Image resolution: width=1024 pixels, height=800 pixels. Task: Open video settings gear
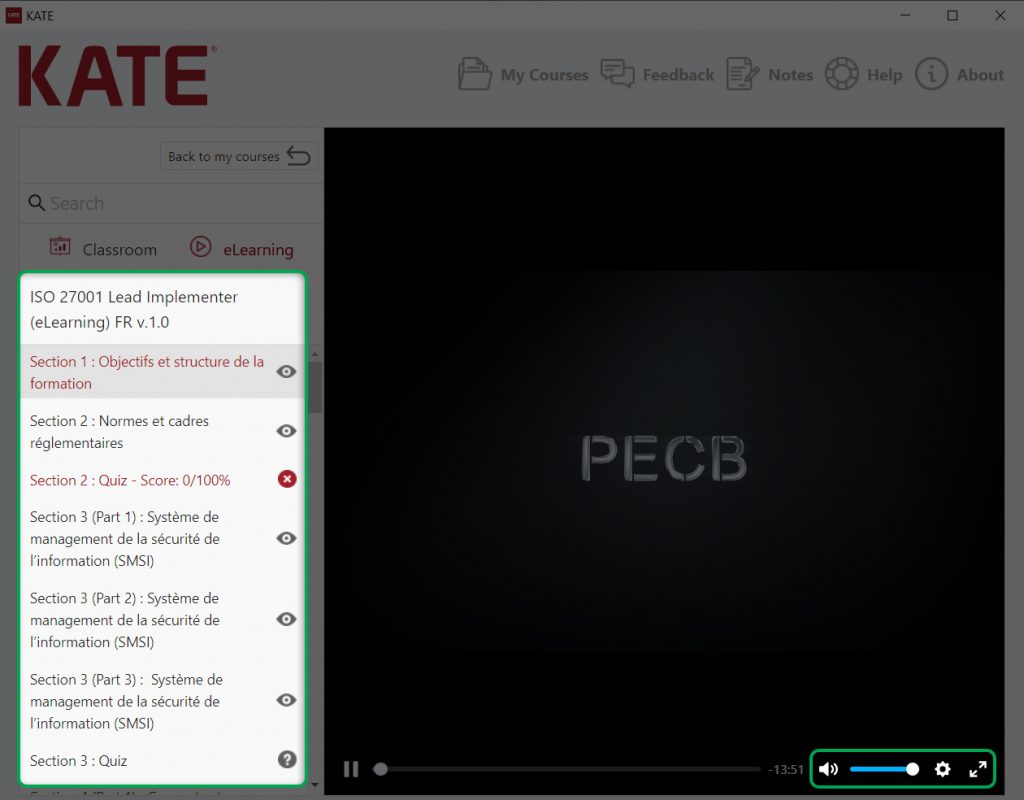coord(942,769)
